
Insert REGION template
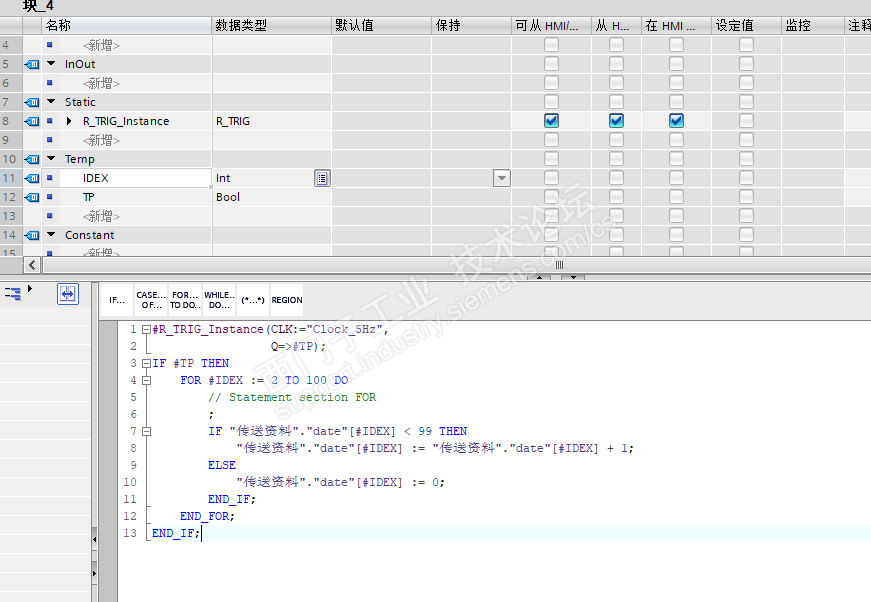[287, 300]
